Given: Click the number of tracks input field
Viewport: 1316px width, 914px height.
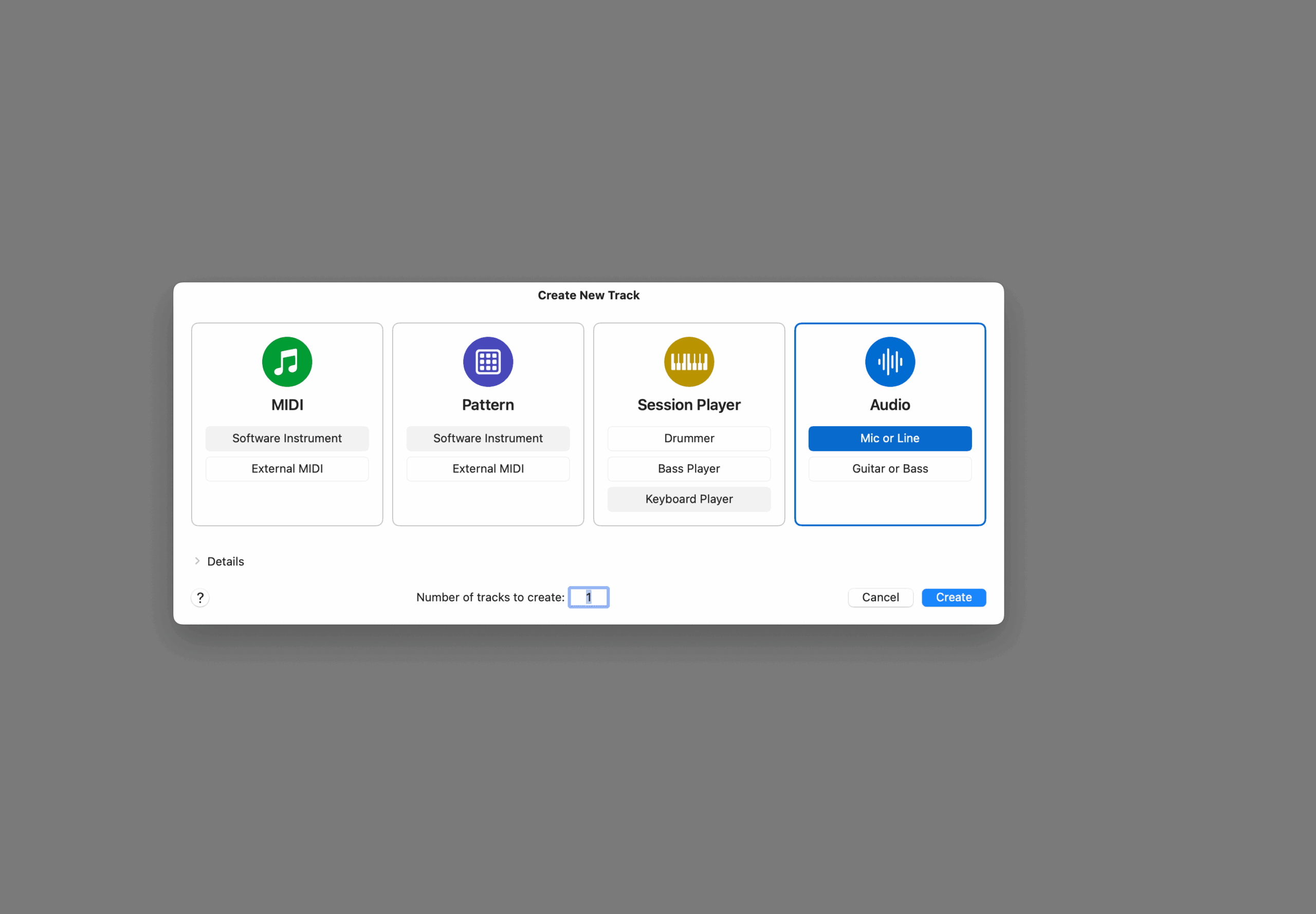Looking at the screenshot, I should [589, 597].
